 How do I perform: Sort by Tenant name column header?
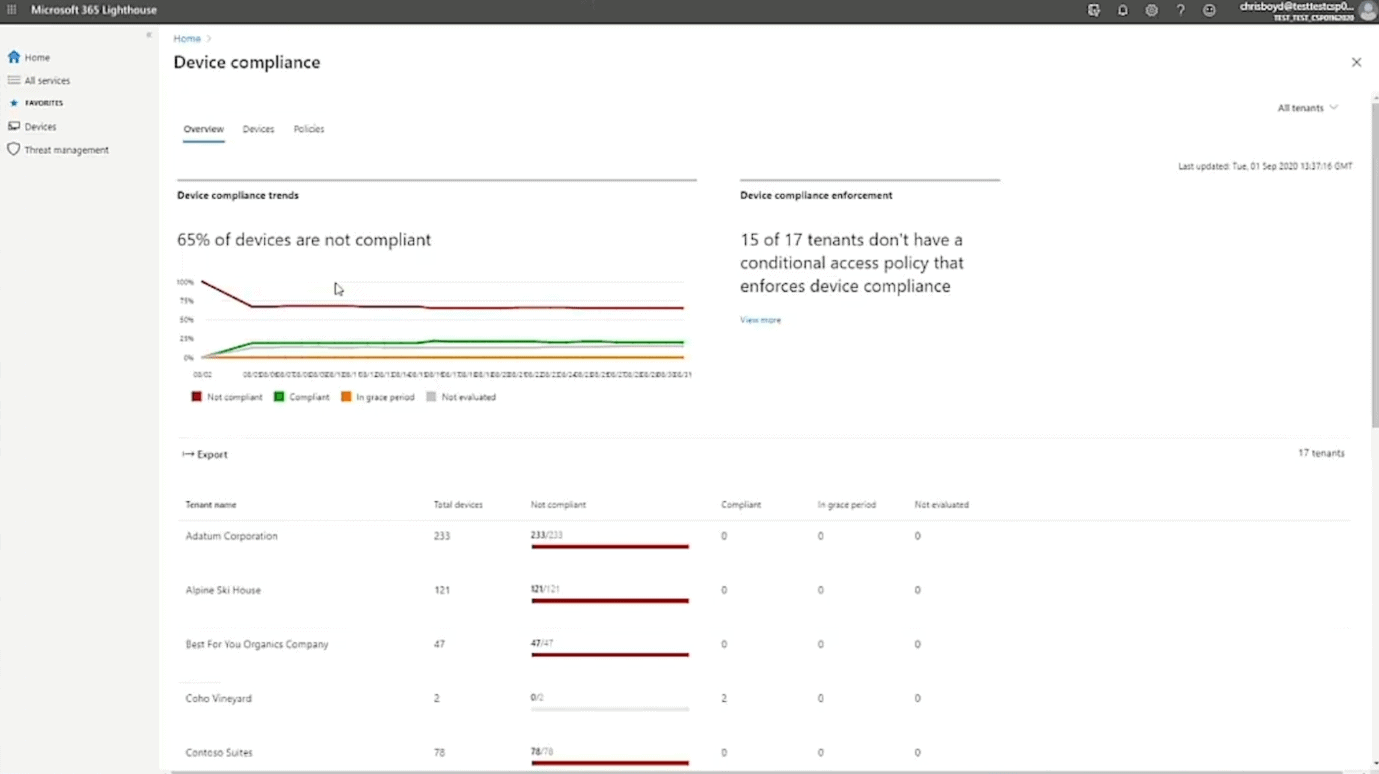(211, 505)
